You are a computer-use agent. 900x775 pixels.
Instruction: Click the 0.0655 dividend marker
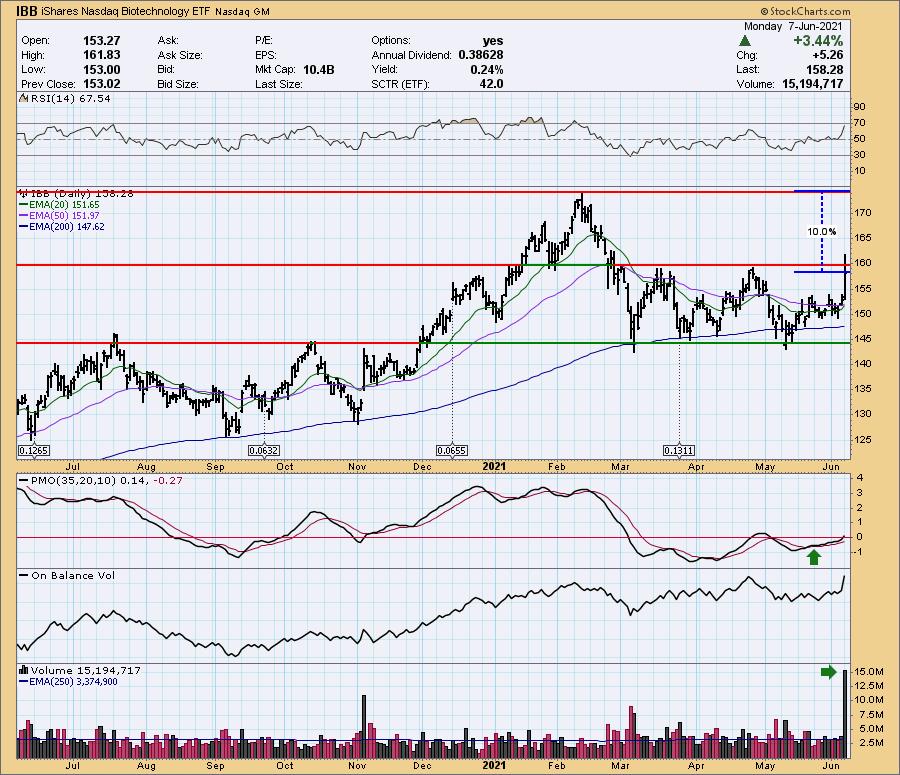point(451,451)
